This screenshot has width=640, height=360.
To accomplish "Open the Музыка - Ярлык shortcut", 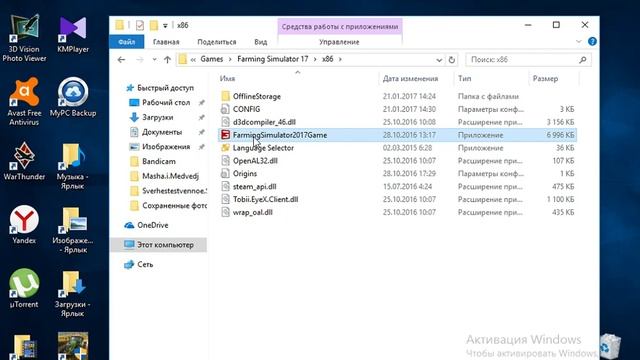I will tap(72, 165).
